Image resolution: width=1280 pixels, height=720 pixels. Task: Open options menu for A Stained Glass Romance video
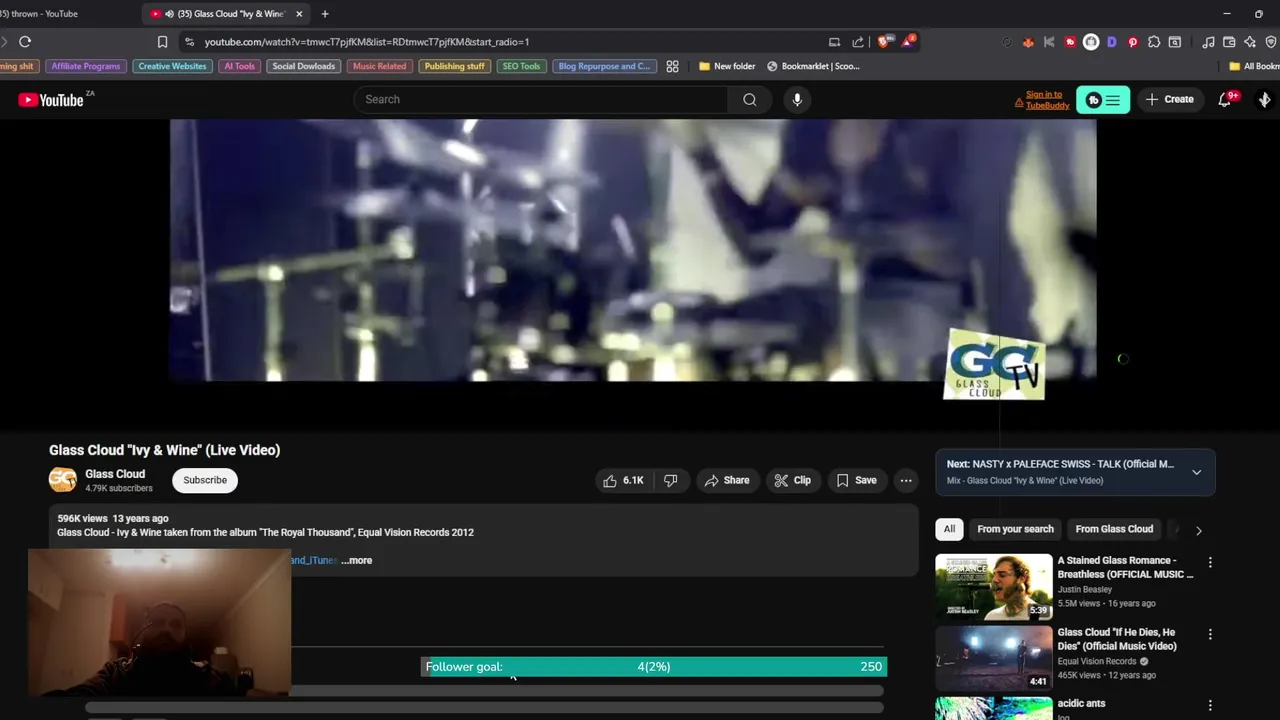coord(1210,562)
